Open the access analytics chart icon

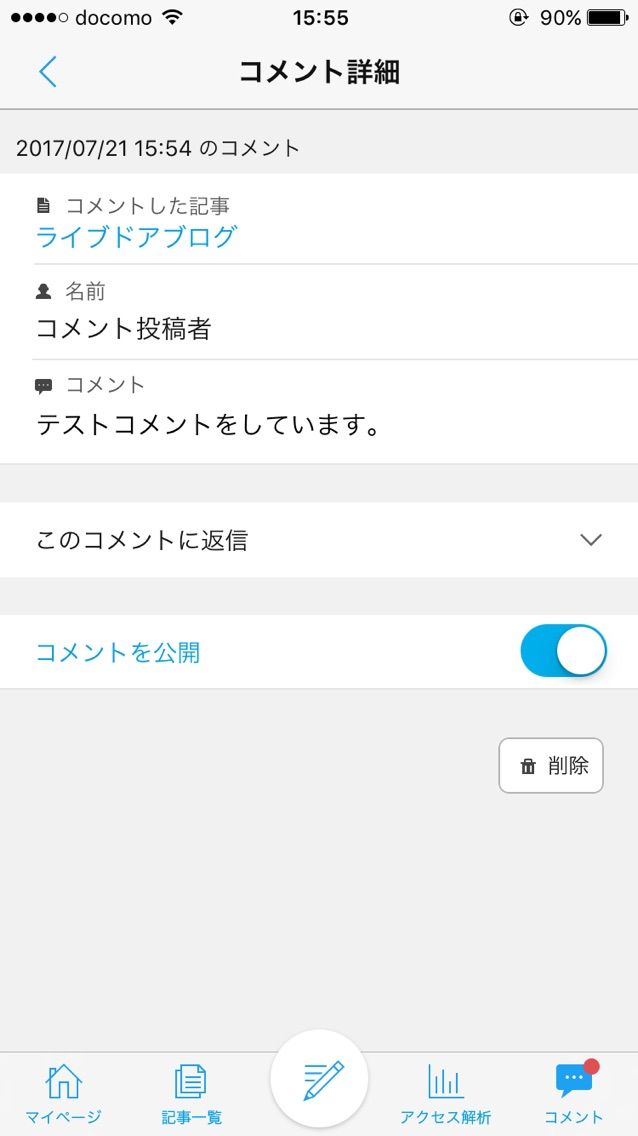coord(445,1081)
